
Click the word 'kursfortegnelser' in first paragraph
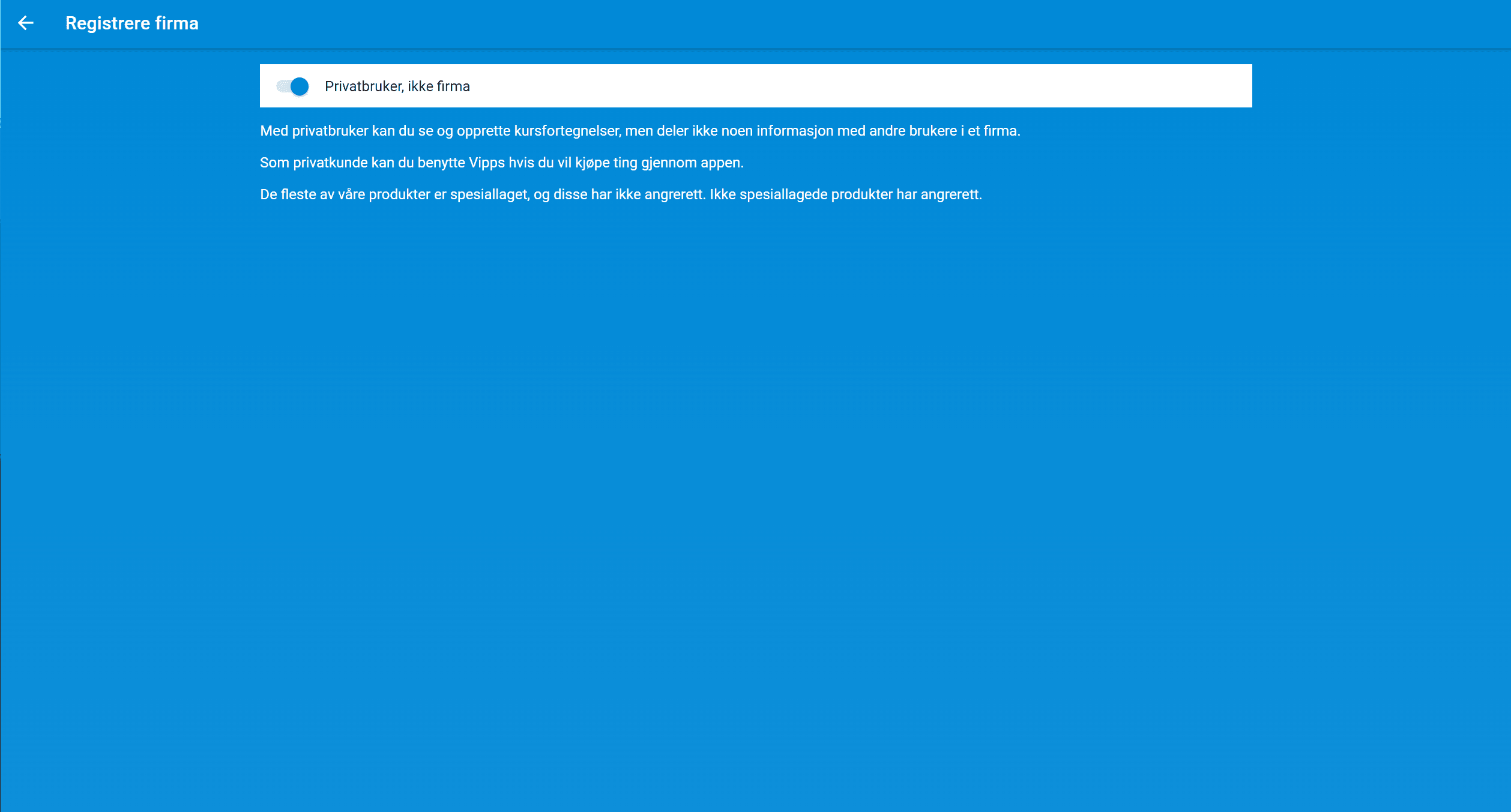point(567,131)
